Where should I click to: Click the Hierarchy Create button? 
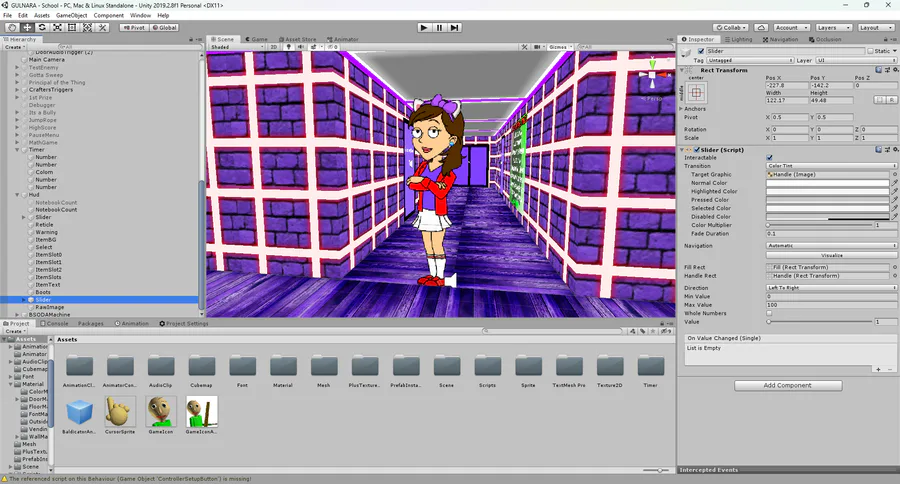click(x=14, y=47)
